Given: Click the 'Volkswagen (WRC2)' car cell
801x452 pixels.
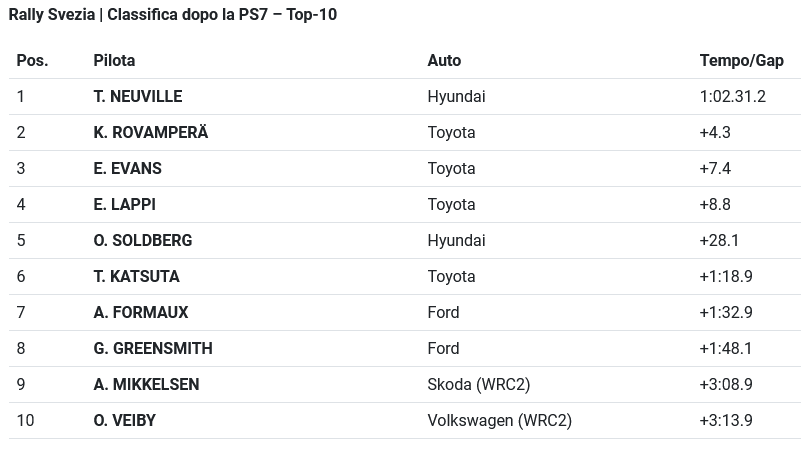Looking at the screenshot, I should click(x=499, y=421).
